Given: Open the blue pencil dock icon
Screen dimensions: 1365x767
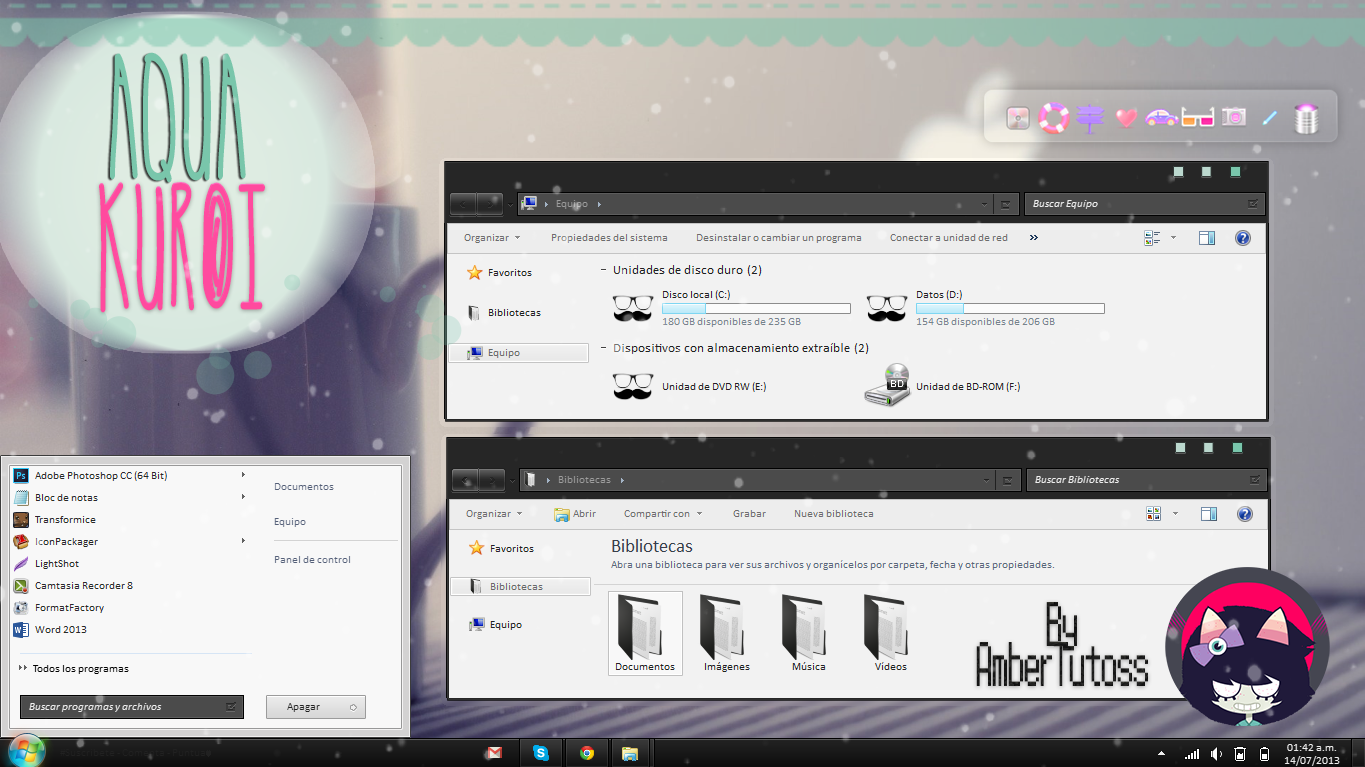Looking at the screenshot, I should 1270,118.
